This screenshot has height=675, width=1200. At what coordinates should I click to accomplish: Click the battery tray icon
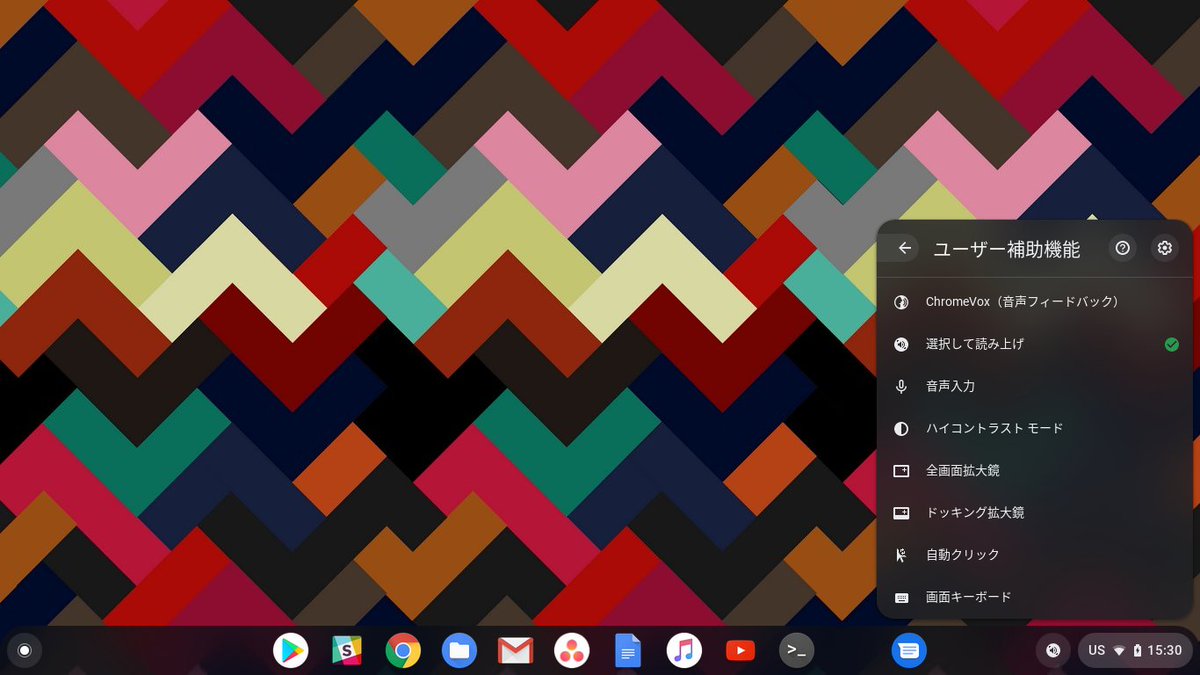pos(1137,651)
